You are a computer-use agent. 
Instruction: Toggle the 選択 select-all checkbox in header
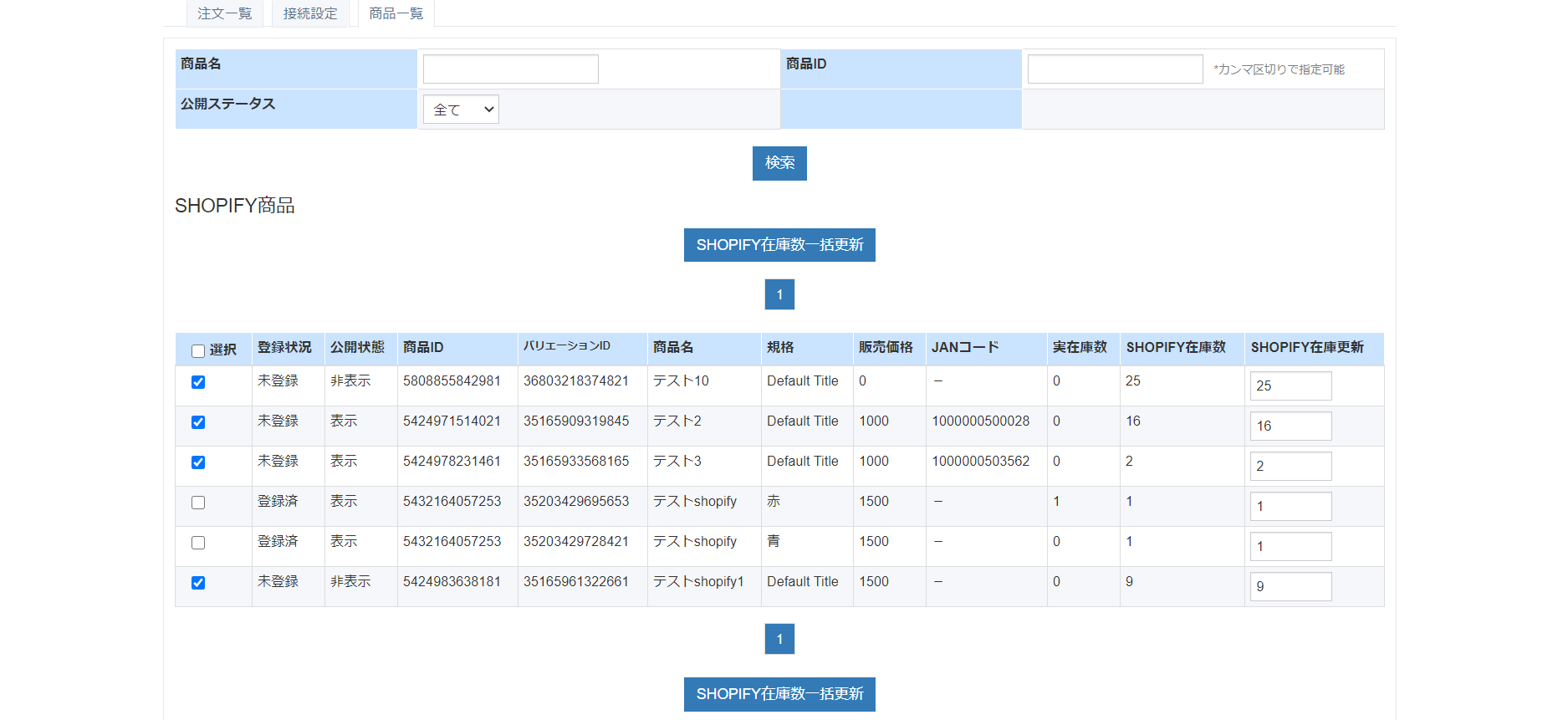198,351
